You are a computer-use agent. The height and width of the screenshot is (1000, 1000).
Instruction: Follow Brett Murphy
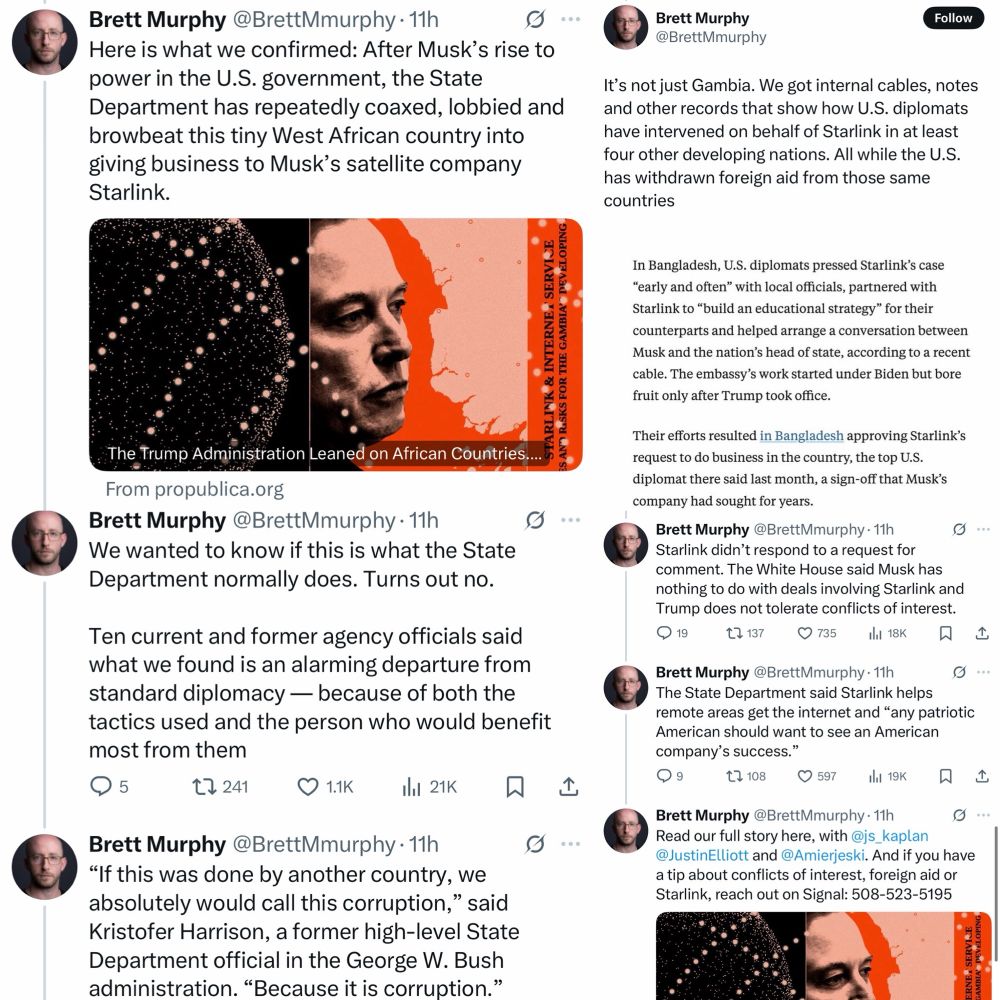(953, 18)
